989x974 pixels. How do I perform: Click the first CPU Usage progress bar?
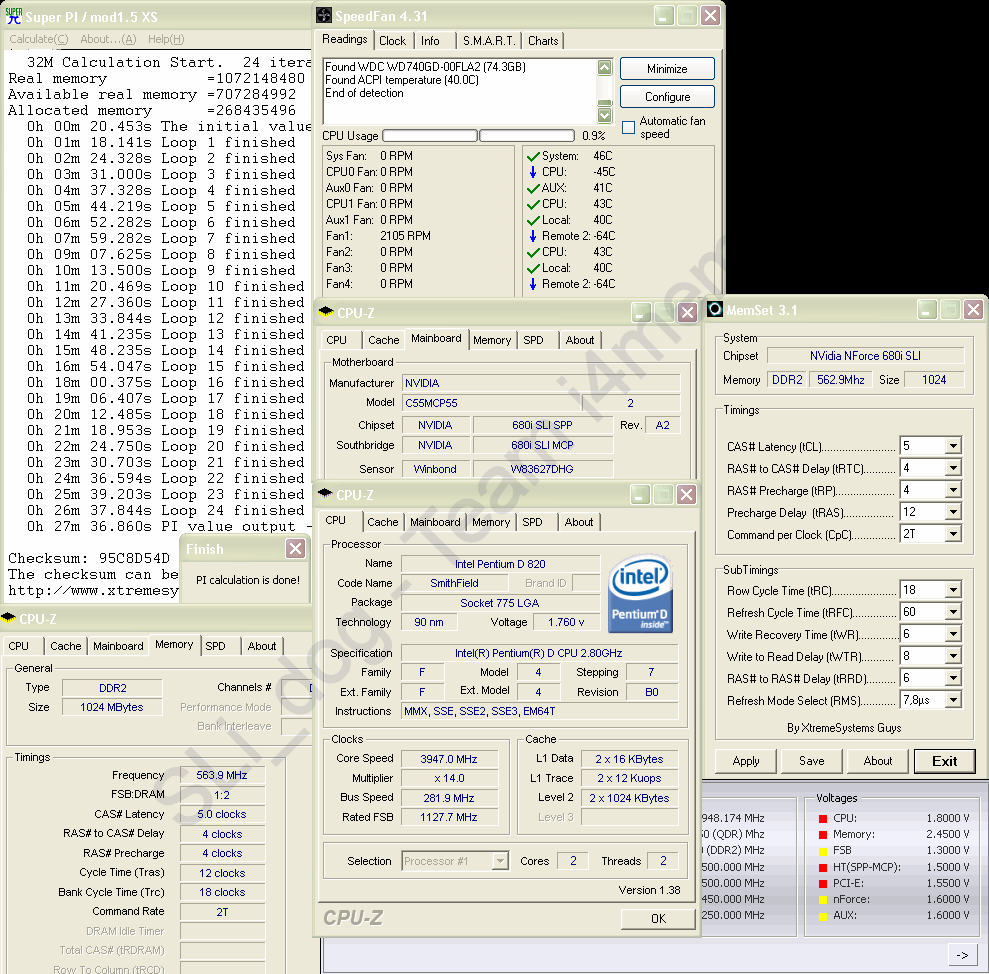[x=430, y=136]
